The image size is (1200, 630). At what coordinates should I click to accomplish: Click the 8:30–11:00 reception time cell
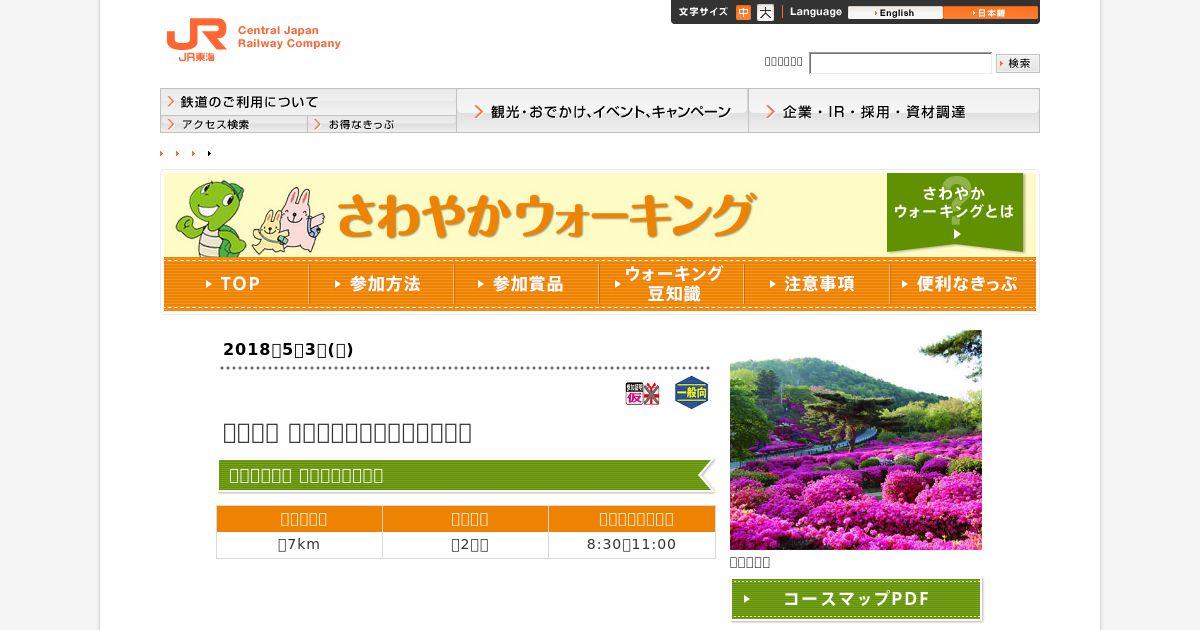point(632,545)
